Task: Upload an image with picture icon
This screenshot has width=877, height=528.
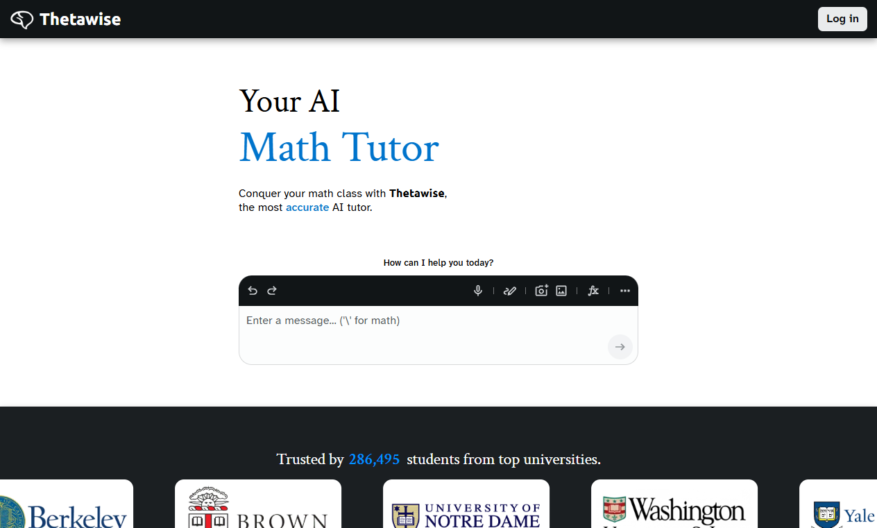Action: (562, 291)
